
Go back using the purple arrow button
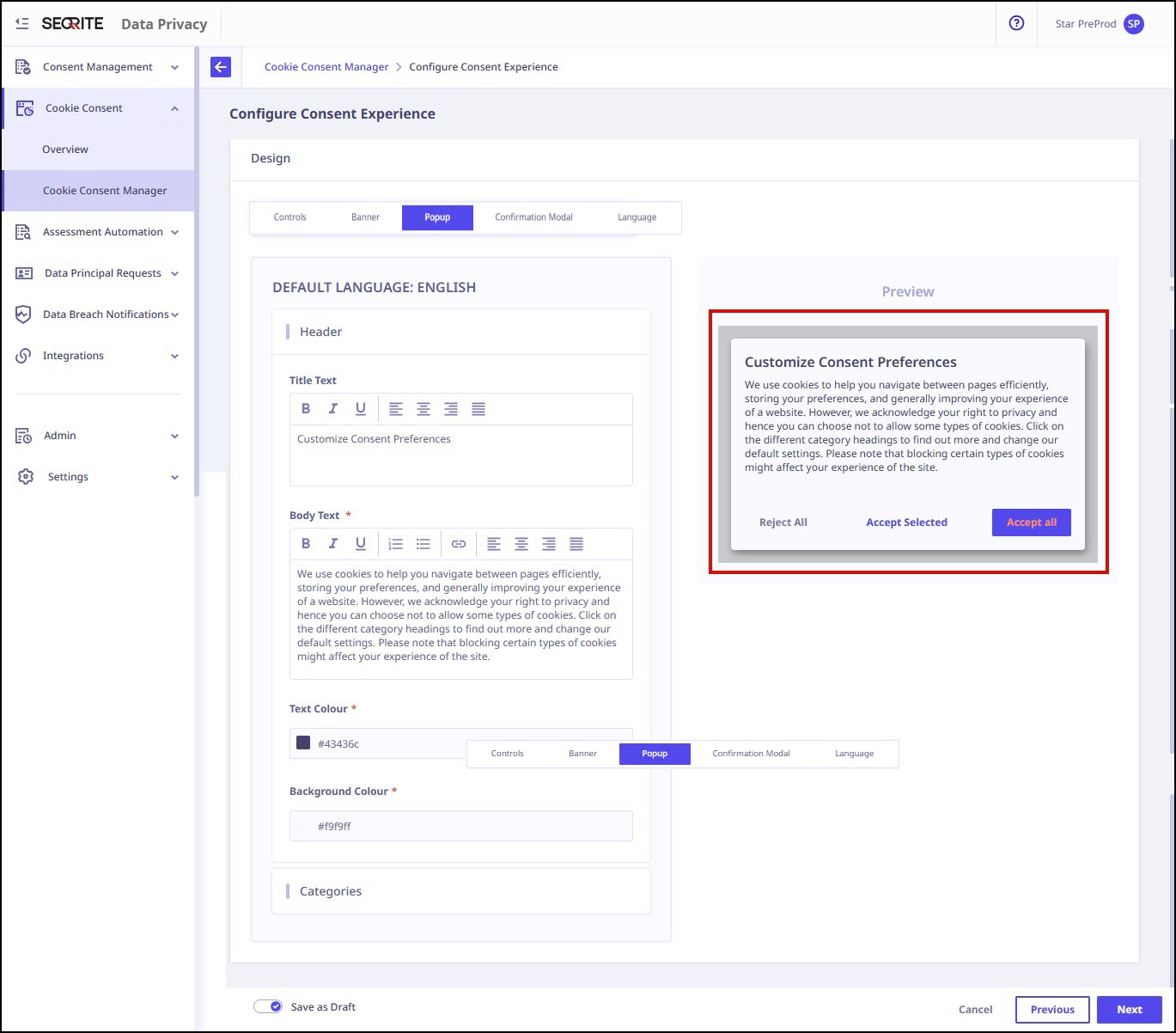tap(221, 67)
